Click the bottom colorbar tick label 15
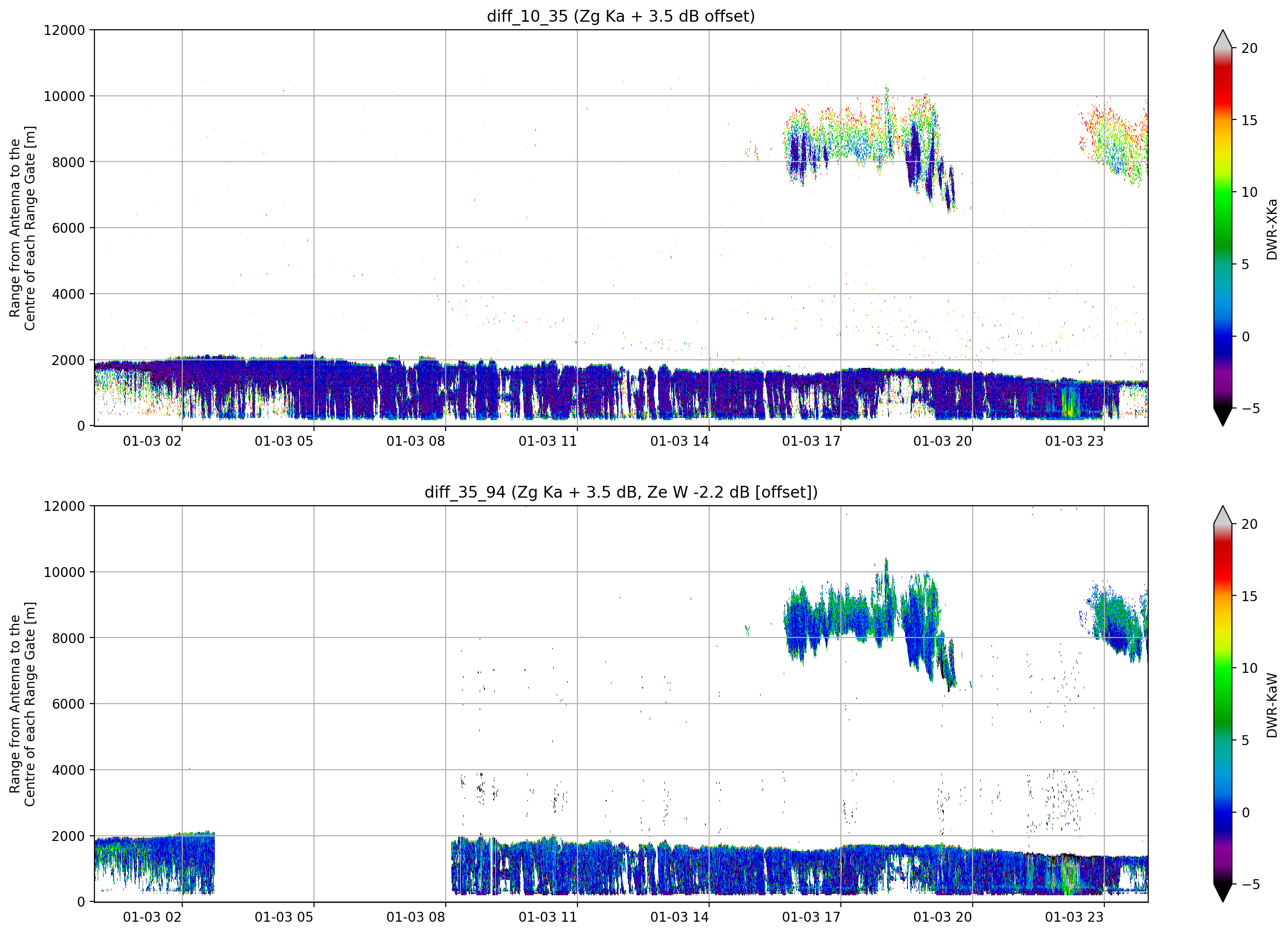 coord(1249,596)
